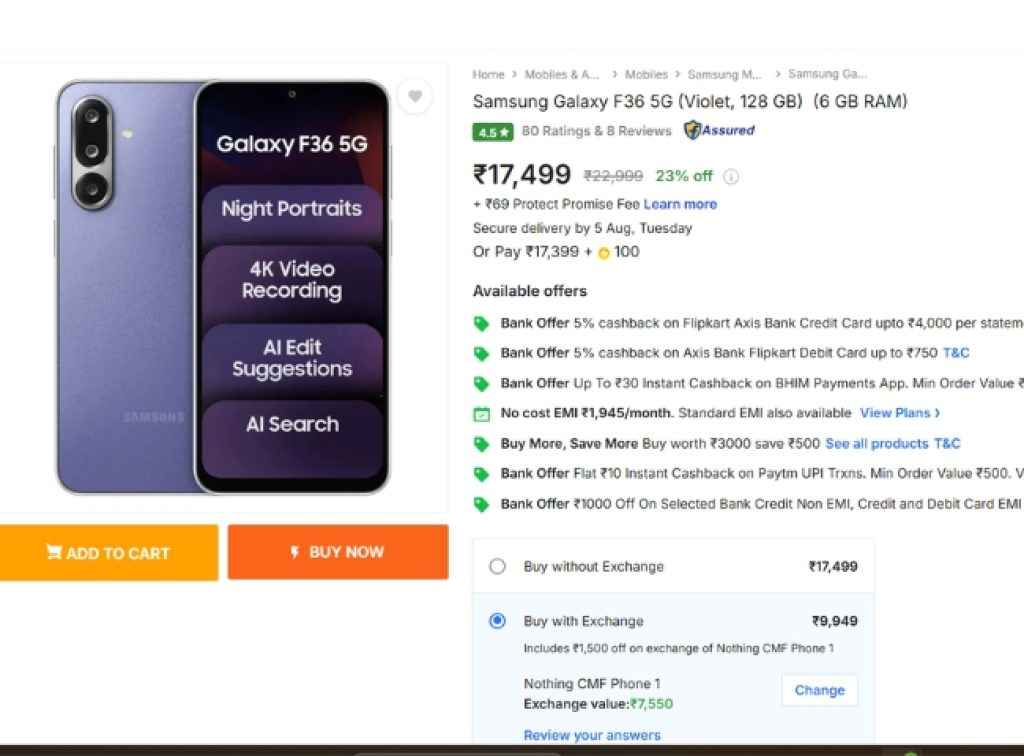Select Buy with Exchange option
The width and height of the screenshot is (1024, 756).
pos(497,621)
